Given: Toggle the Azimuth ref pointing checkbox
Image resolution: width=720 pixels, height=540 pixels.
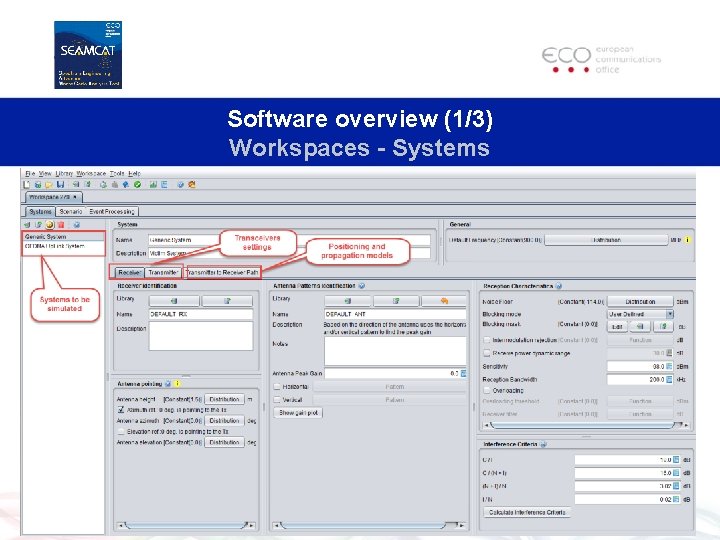Looking at the screenshot, I should click(x=121, y=410).
